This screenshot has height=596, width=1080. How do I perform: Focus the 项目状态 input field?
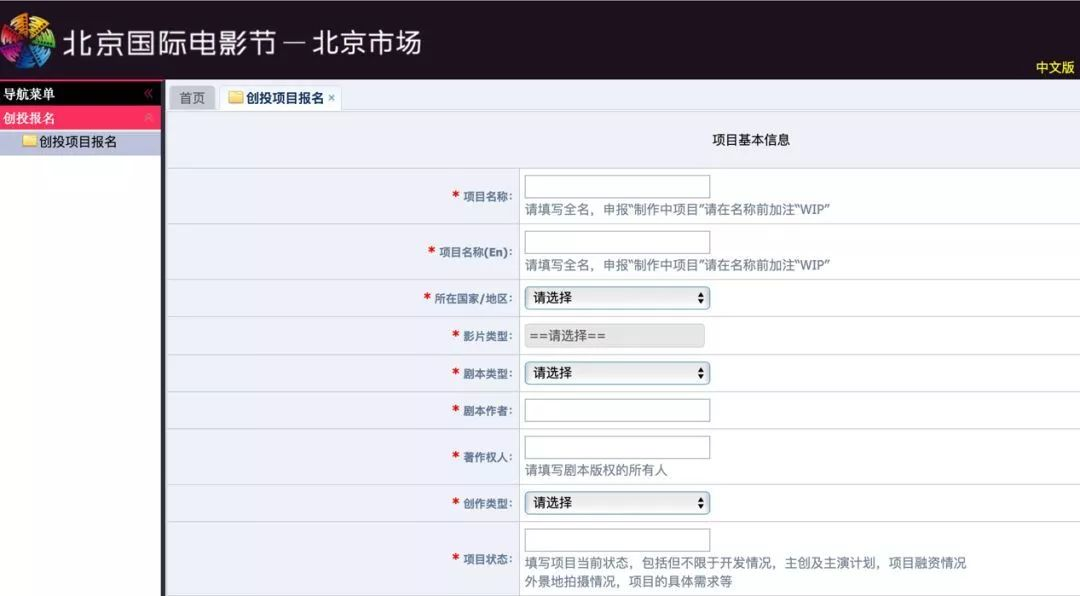pos(617,540)
